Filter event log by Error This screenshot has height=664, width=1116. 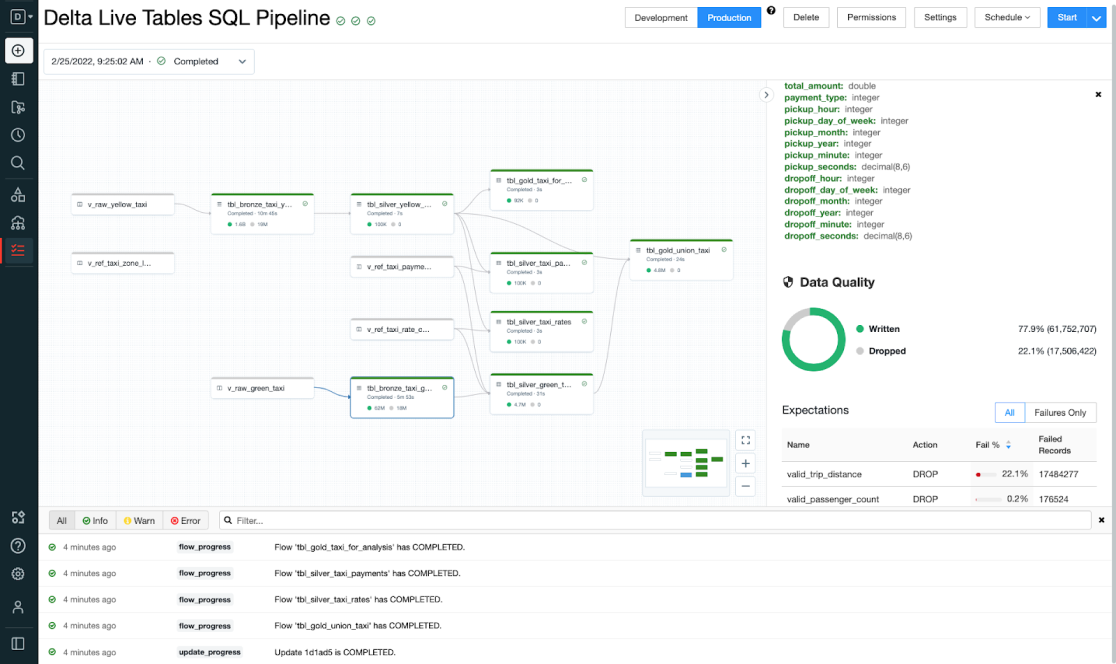pos(185,520)
